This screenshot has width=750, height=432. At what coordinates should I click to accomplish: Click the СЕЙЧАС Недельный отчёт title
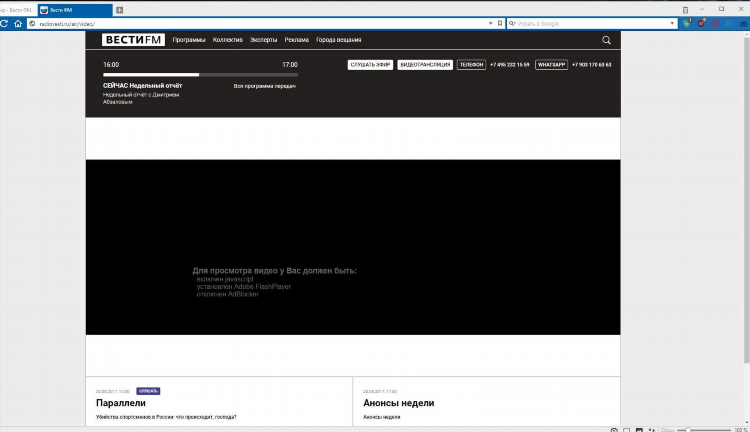coord(143,86)
